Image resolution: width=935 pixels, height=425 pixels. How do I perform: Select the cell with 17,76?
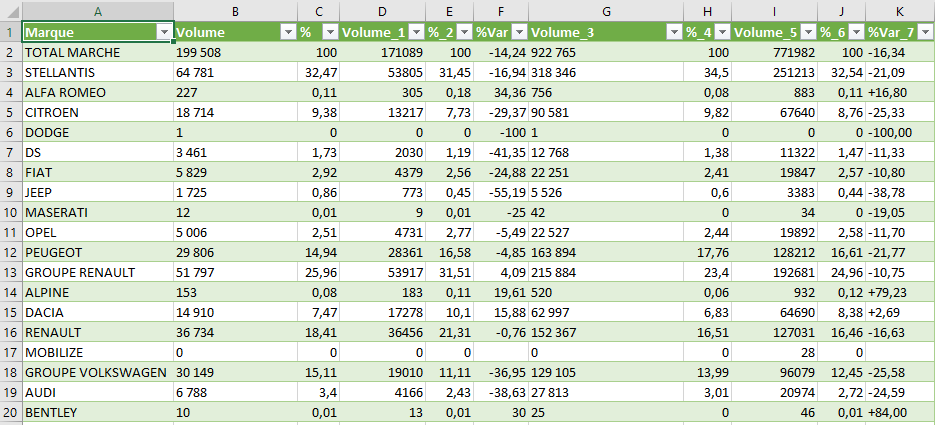point(708,253)
